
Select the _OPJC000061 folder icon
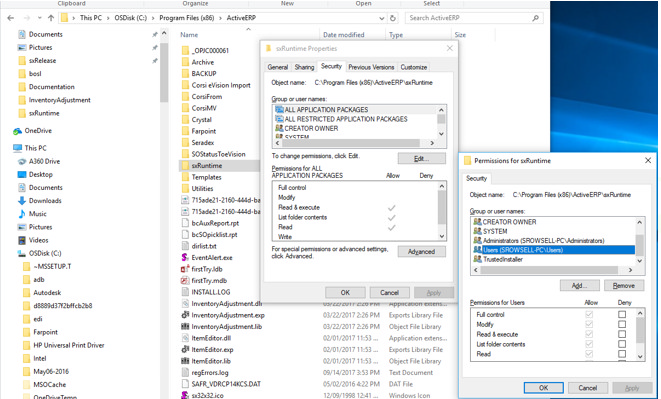(x=185, y=51)
